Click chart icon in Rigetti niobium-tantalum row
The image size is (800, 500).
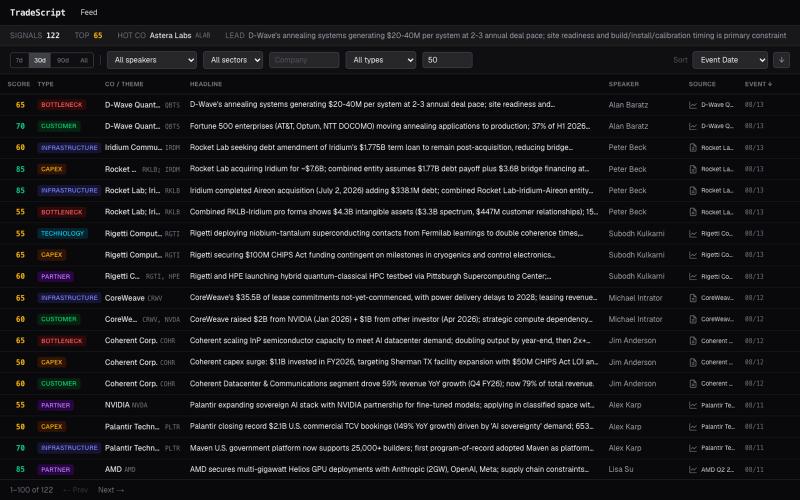pyautogui.click(x=693, y=234)
